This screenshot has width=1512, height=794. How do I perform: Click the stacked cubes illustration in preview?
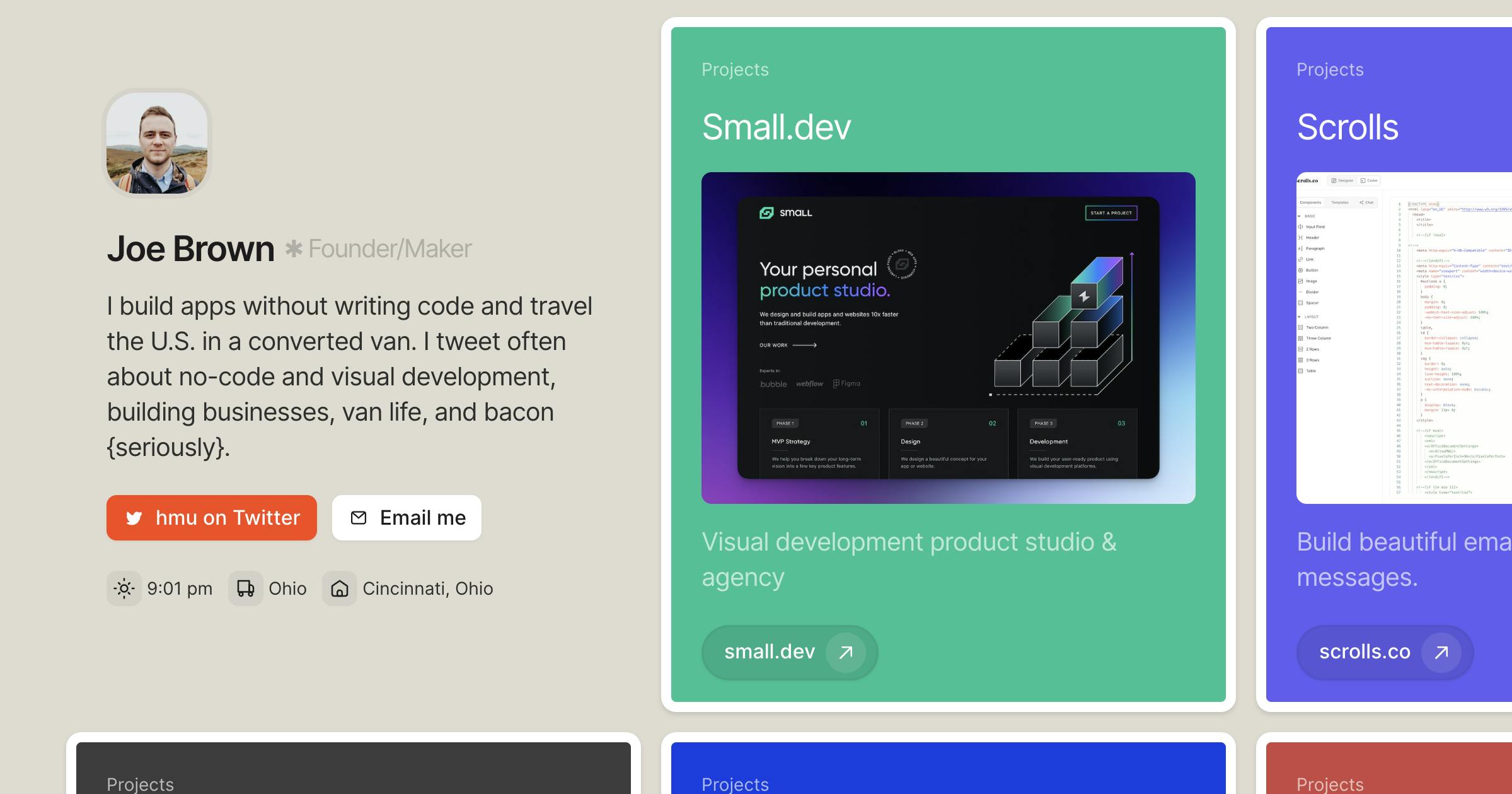[1063, 324]
